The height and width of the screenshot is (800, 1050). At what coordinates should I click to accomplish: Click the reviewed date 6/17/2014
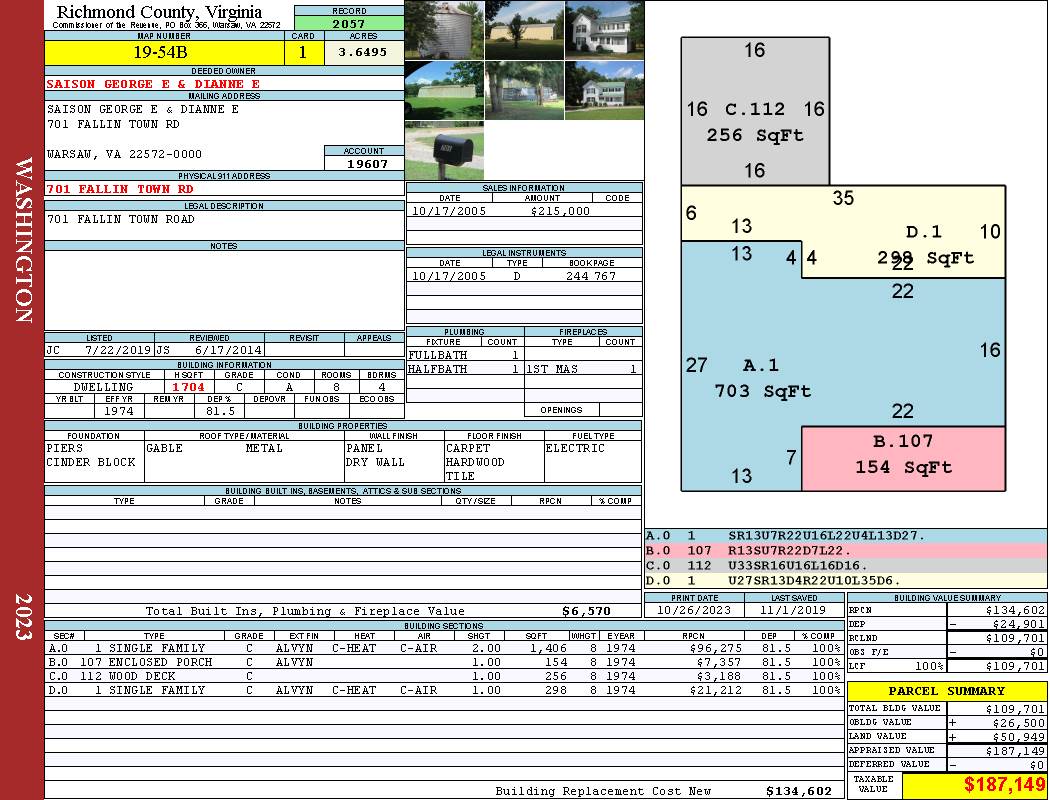228,350
